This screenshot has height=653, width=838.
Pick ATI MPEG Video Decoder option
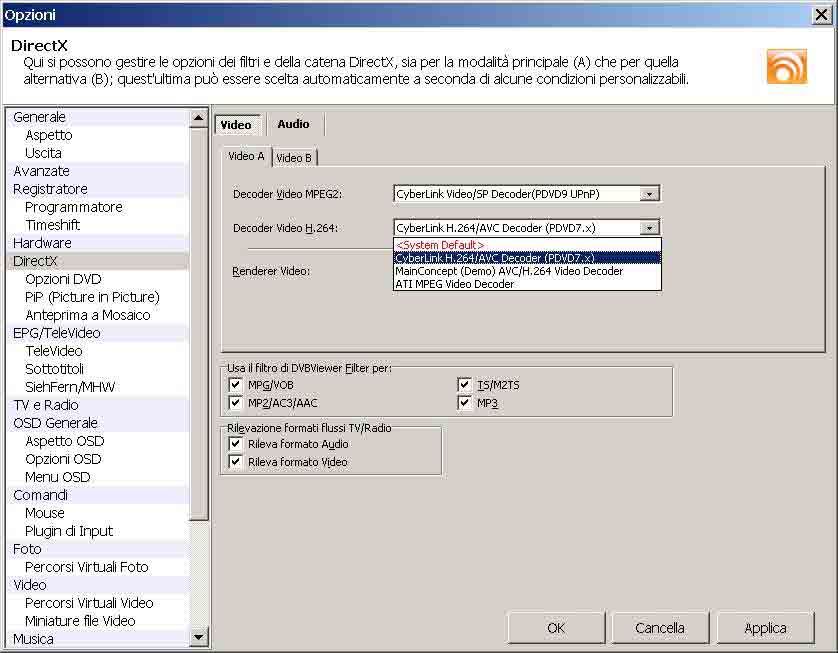(455, 284)
